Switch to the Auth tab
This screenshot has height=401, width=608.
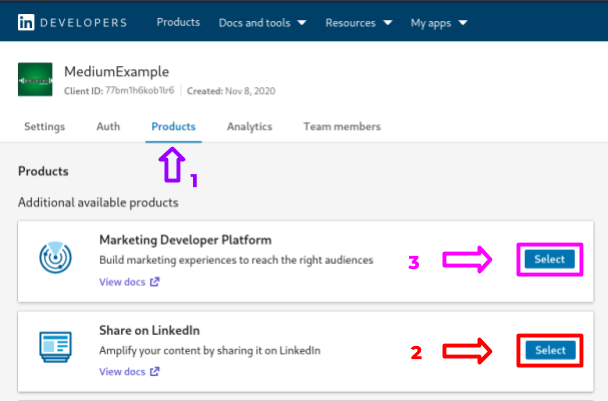[108, 127]
